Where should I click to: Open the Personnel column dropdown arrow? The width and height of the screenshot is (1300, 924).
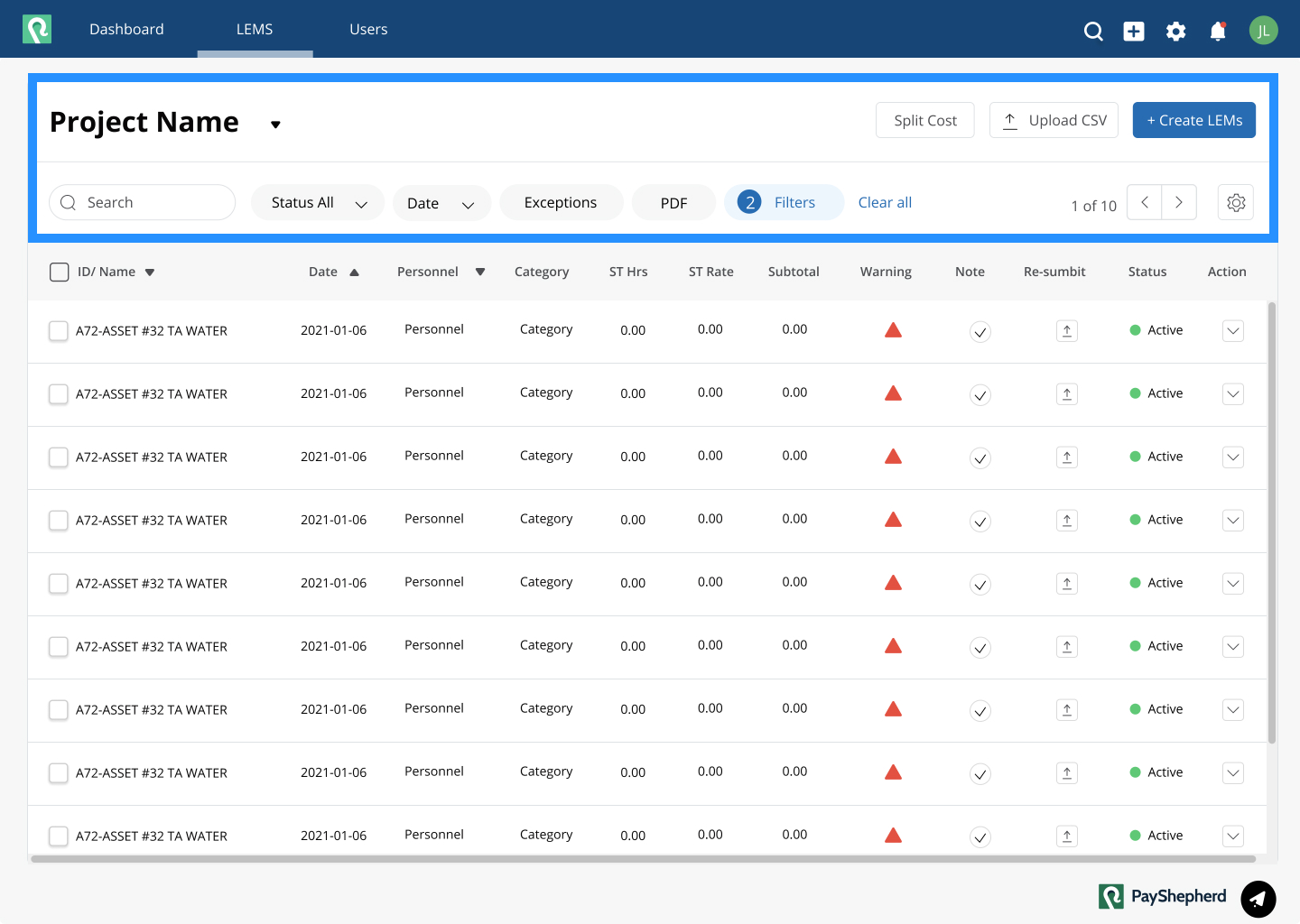pyautogui.click(x=480, y=272)
